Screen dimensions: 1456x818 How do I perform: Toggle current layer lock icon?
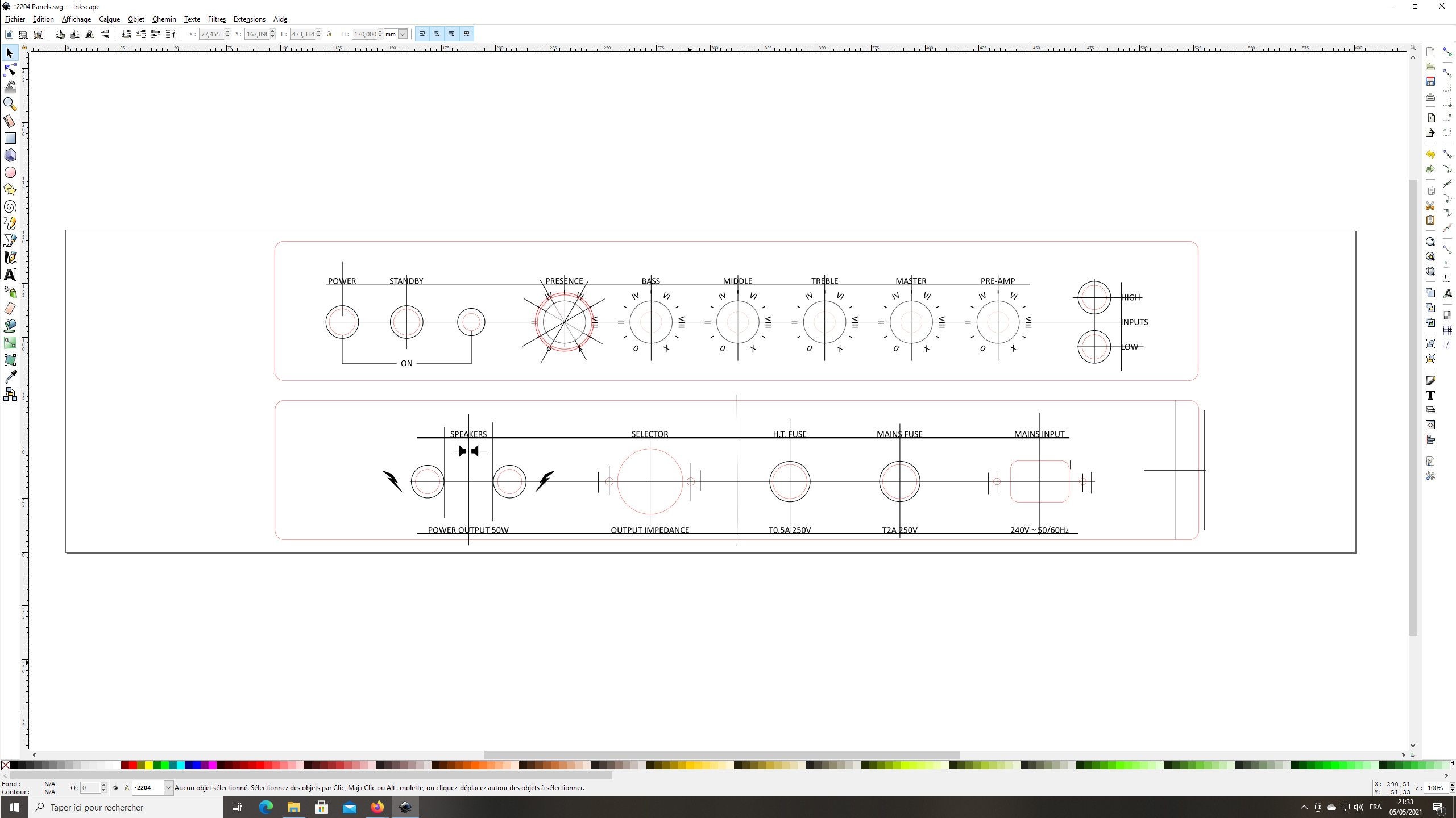126,788
